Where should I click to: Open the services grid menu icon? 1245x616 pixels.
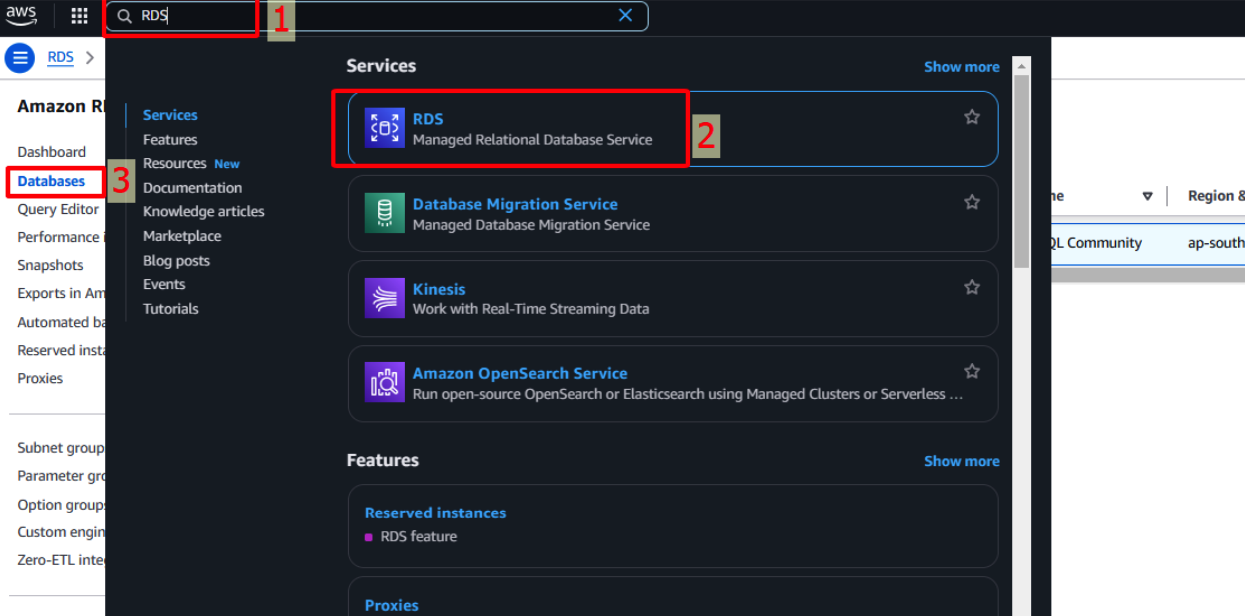[80, 16]
